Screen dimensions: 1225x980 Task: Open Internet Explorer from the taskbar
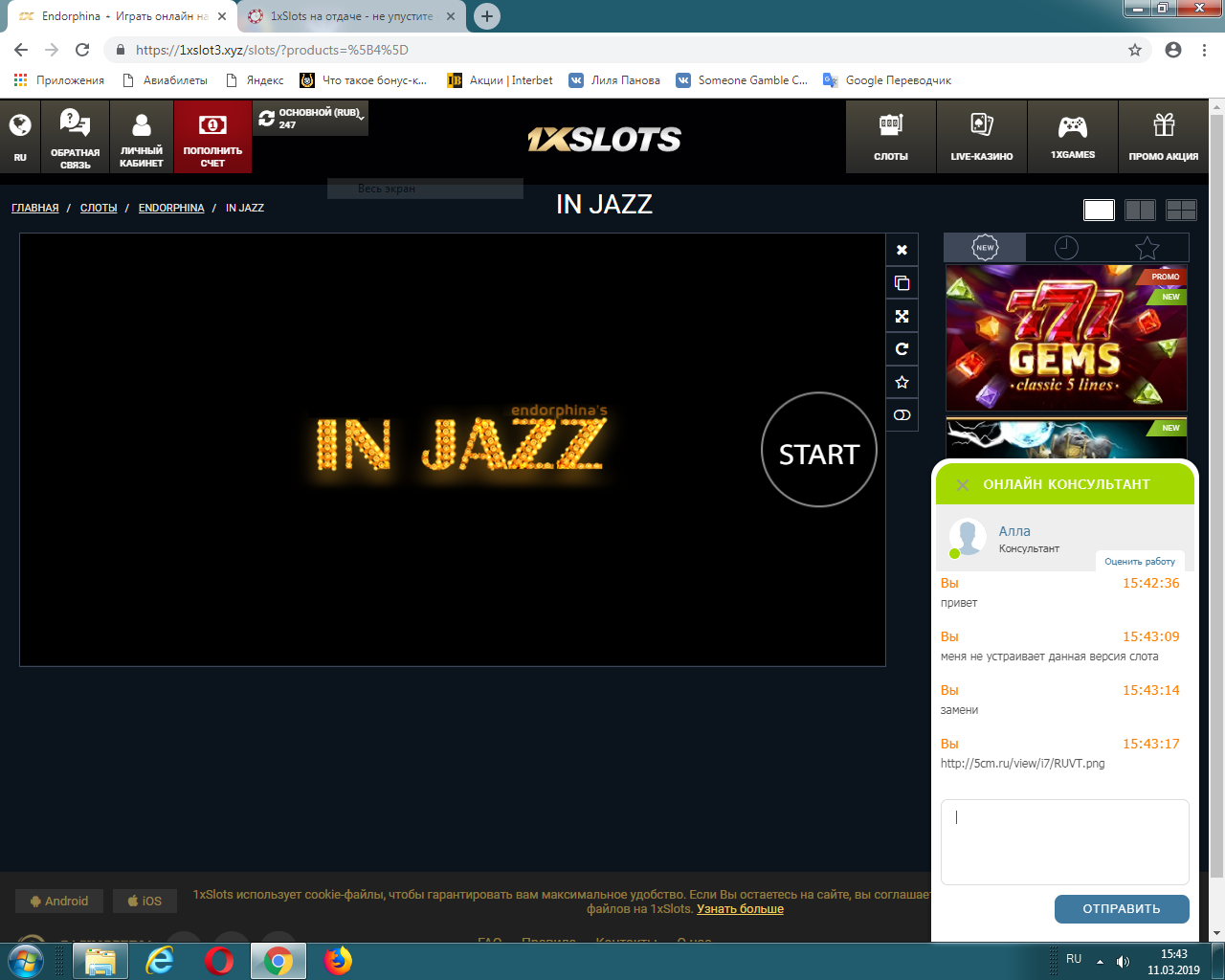pyautogui.click(x=160, y=961)
